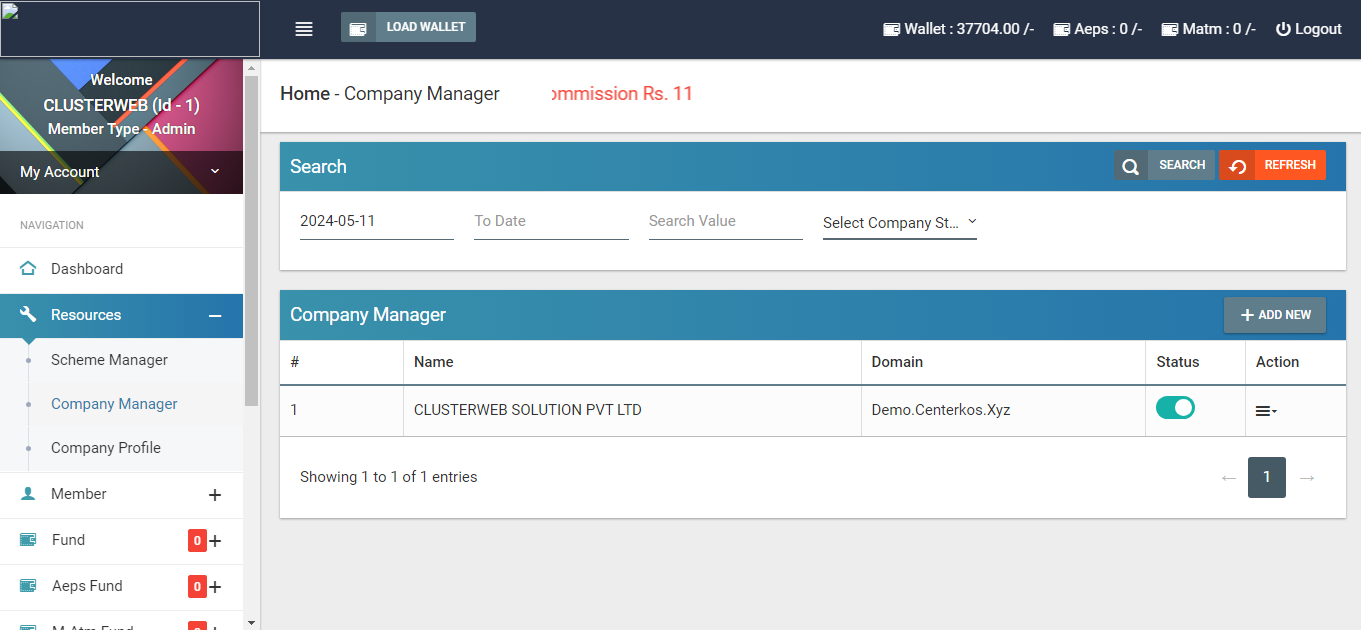Viewport: 1361px width, 630px height.
Task: Toggle status switch for CLUSTERWEB SOLUTION PVT LTD
Action: [1175, 408]
